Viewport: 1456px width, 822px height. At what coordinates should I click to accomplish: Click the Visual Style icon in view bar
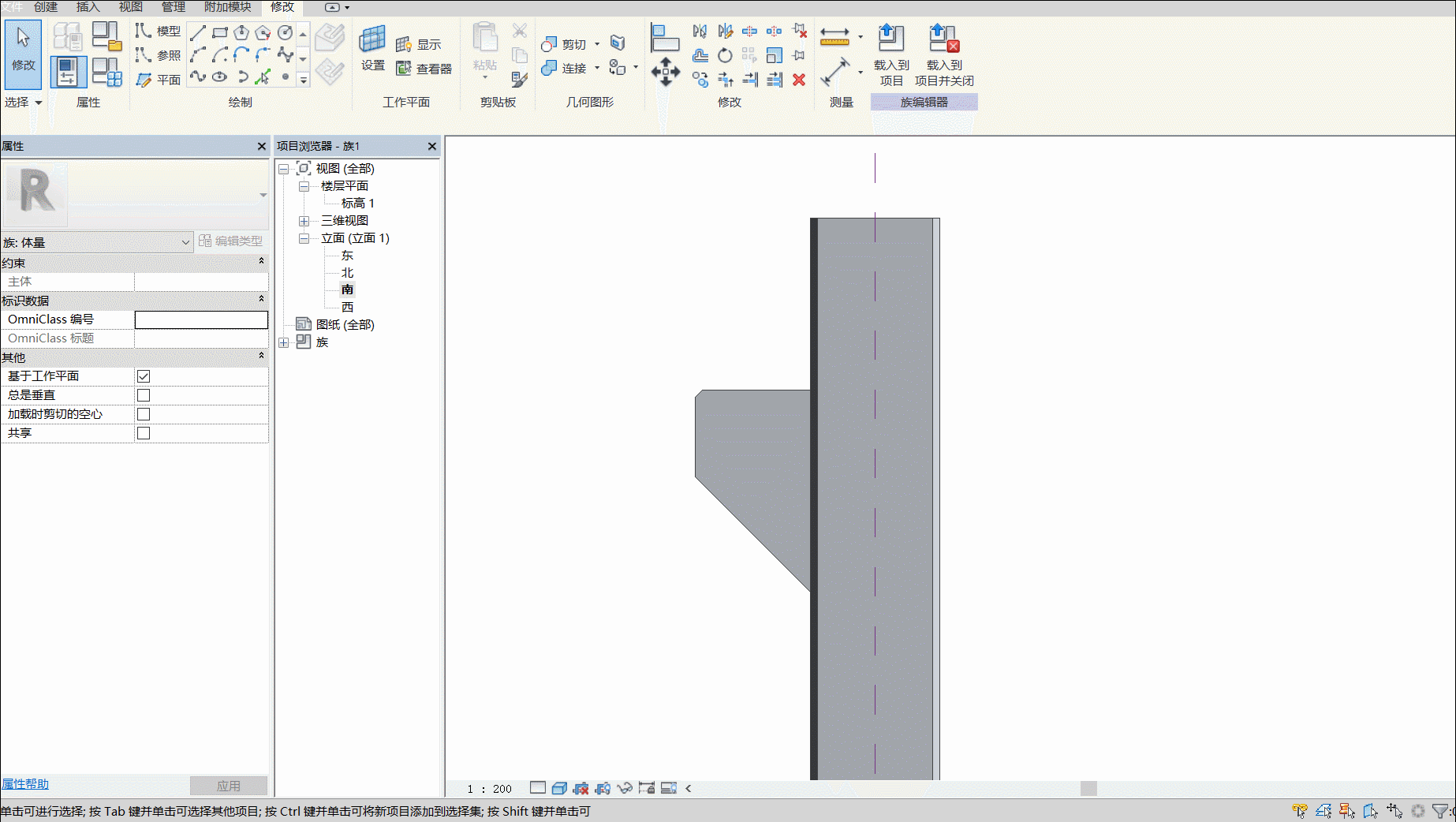[x=559, y=788]
